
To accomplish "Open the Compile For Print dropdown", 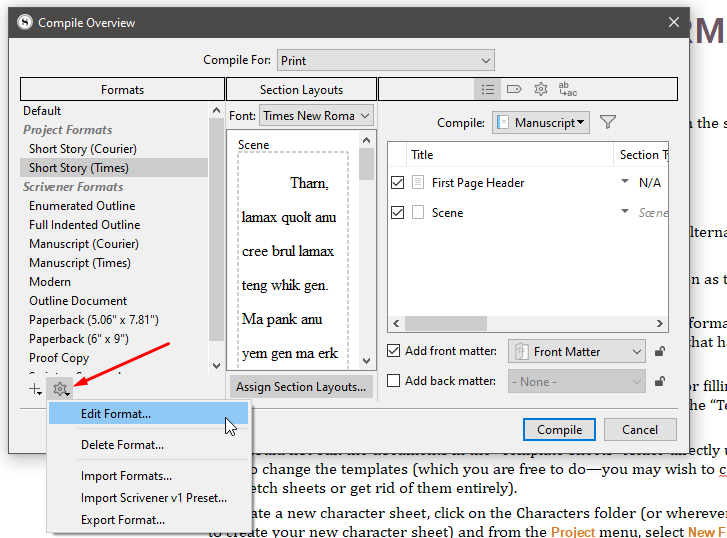I will [386, 60].
